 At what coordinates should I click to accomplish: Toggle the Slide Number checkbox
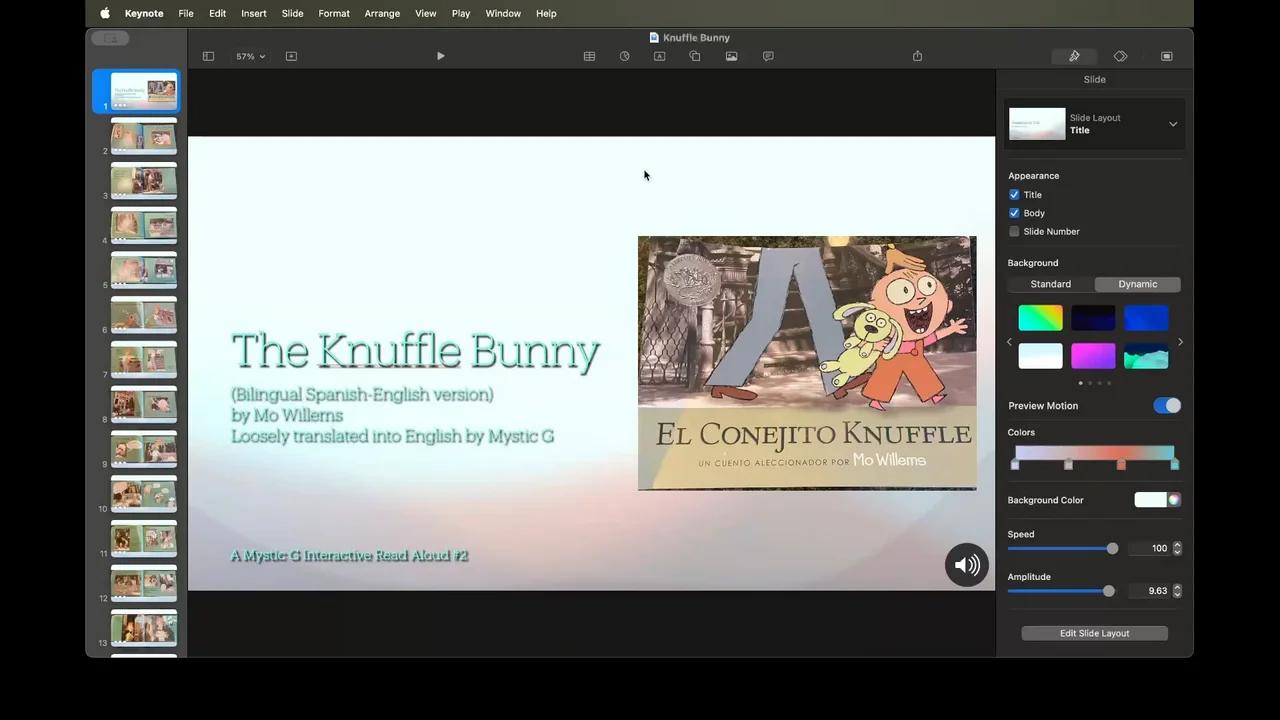coord(1014,231)
